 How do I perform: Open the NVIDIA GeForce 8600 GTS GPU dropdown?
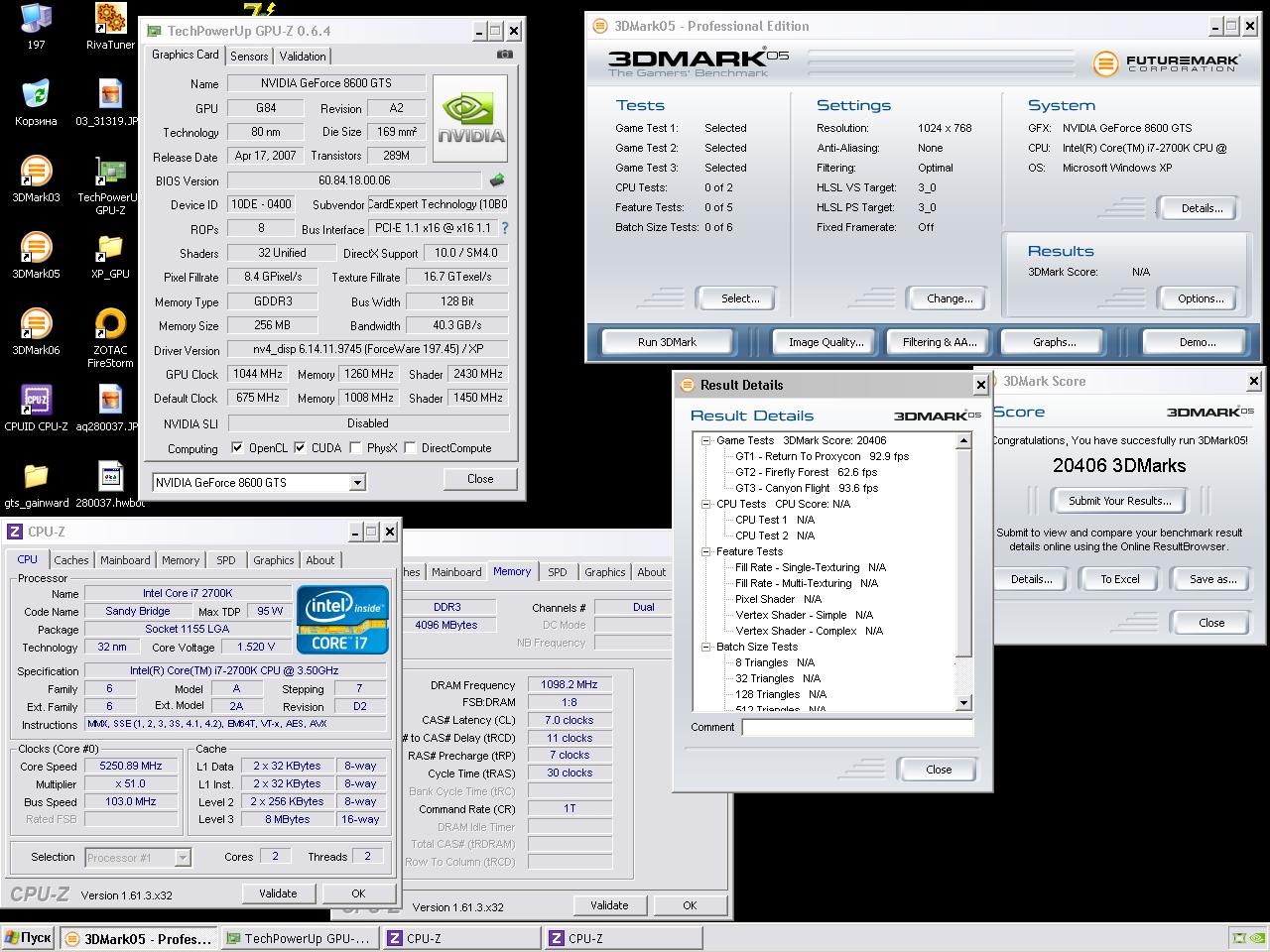(x=259, y=482)
